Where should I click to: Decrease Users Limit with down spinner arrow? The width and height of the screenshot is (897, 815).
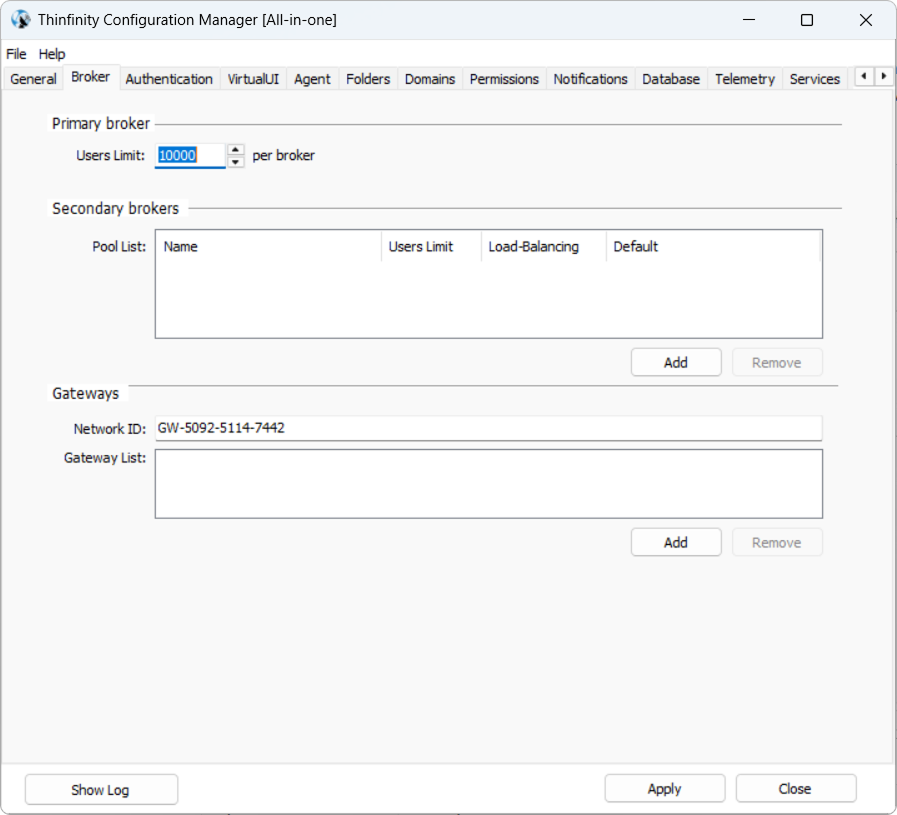pos(236,161)
